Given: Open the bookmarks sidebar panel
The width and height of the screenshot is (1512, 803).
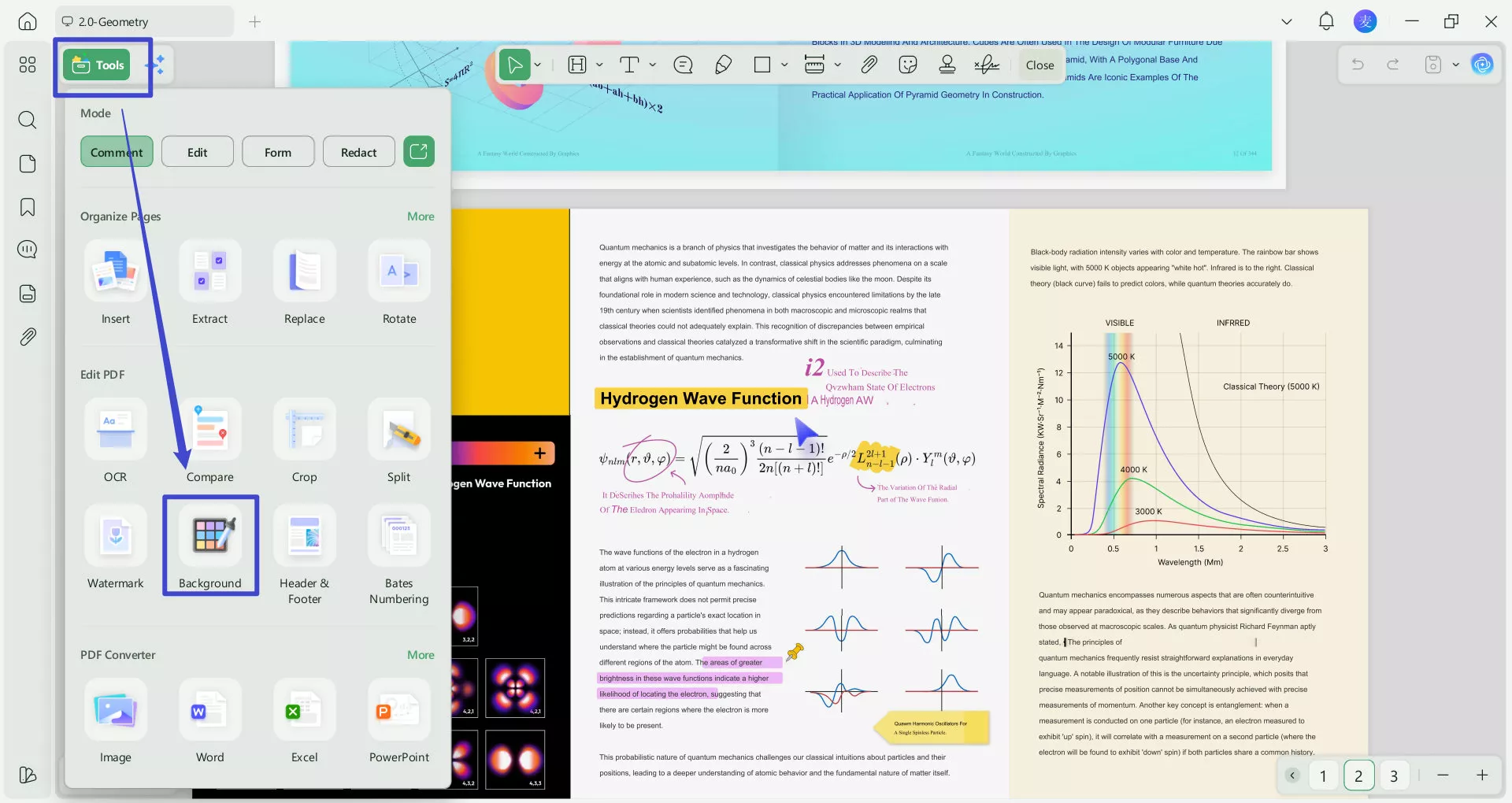Looking at the screenshot, I should coord(28,207).
